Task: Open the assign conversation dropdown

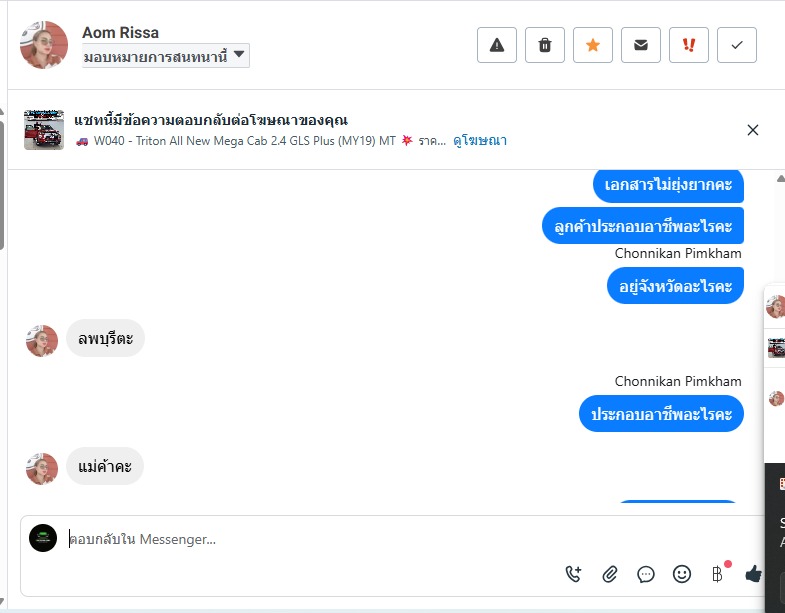Action: click(166, 56)
